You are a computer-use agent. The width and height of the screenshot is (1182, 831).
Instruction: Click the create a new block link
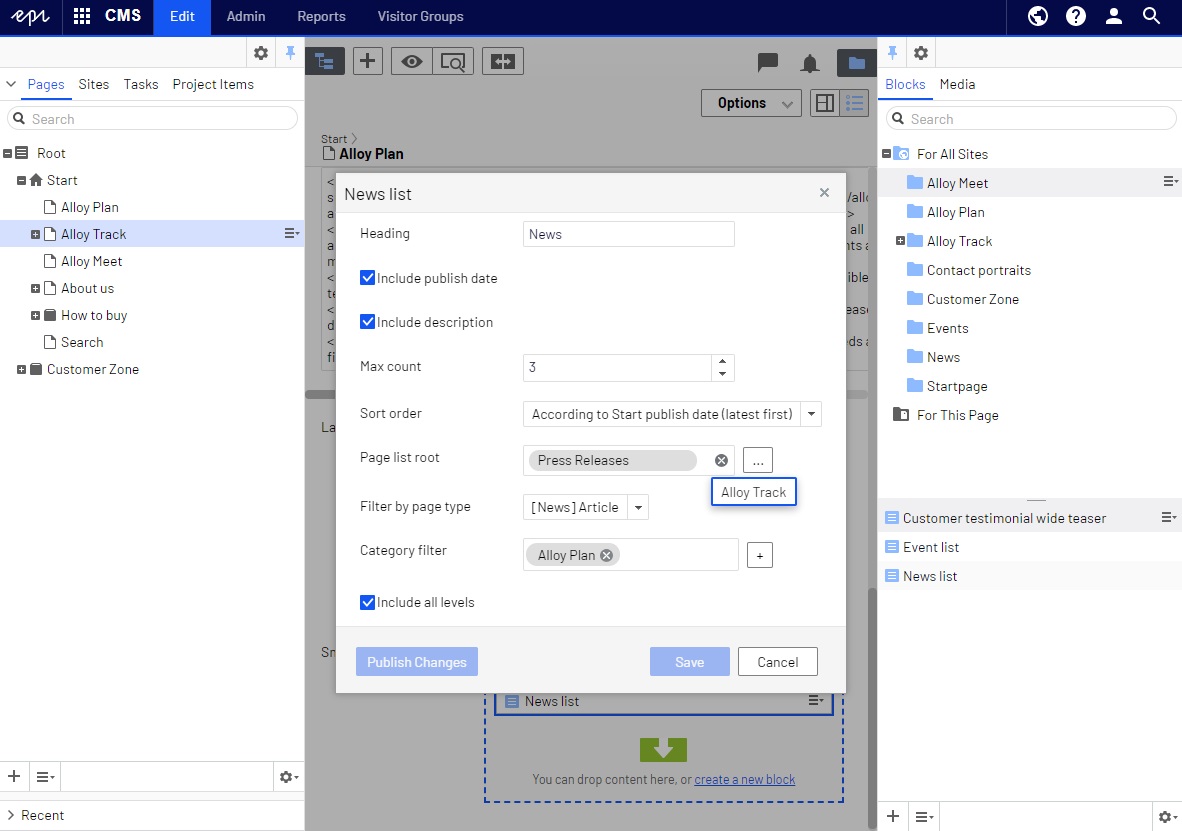pyautogui.click(x=744, y=779)
